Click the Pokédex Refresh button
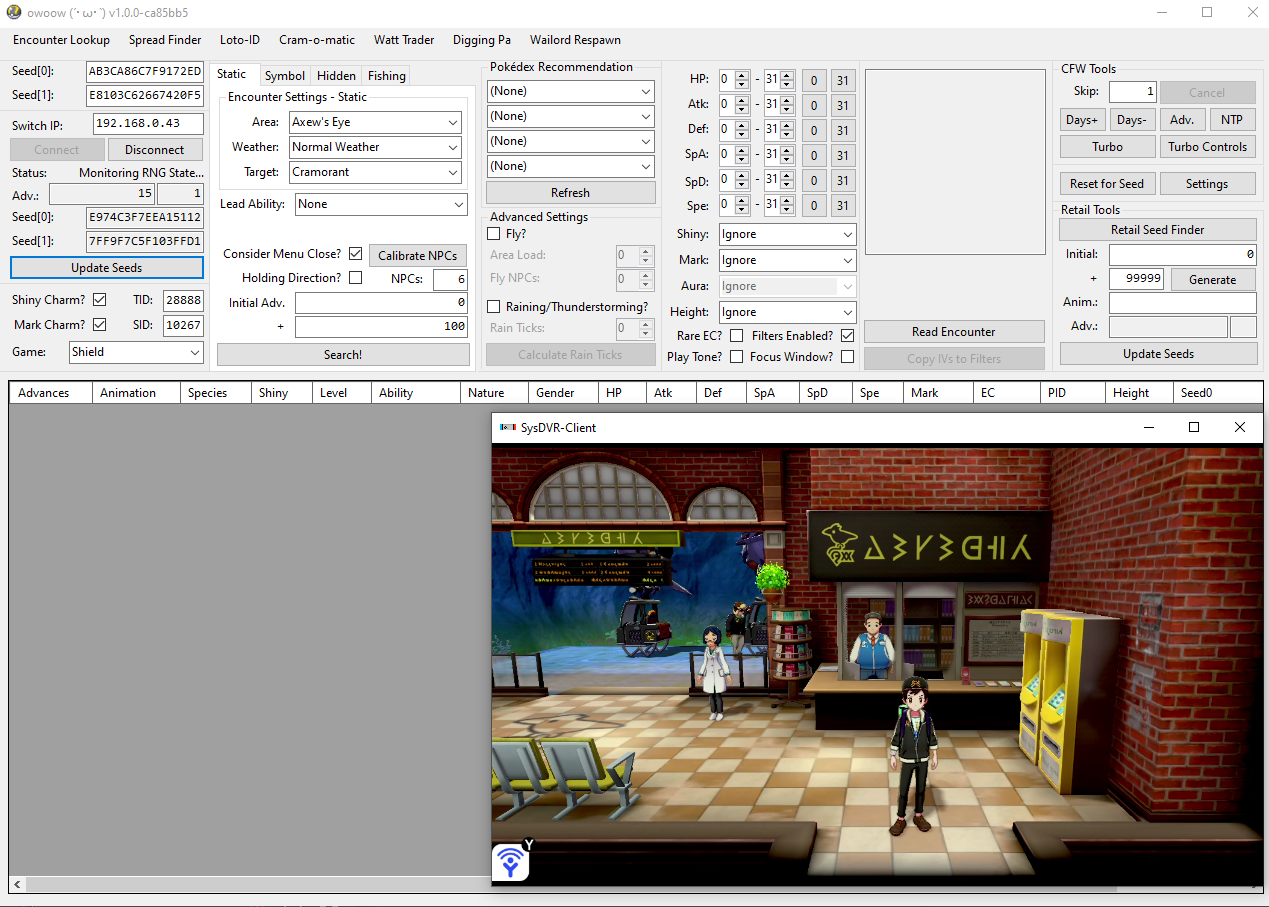Viewport: 1269px width, 907px height. (571, 193)
